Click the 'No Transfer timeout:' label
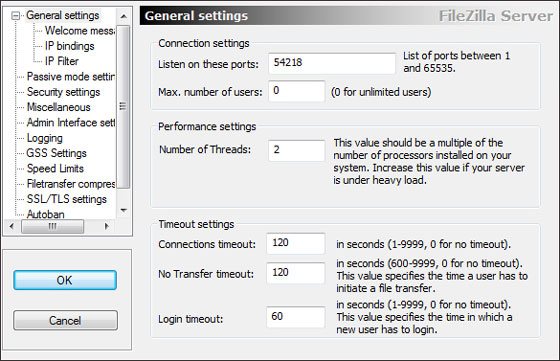Viewport: 560px width, 361px height. (206, 274)
